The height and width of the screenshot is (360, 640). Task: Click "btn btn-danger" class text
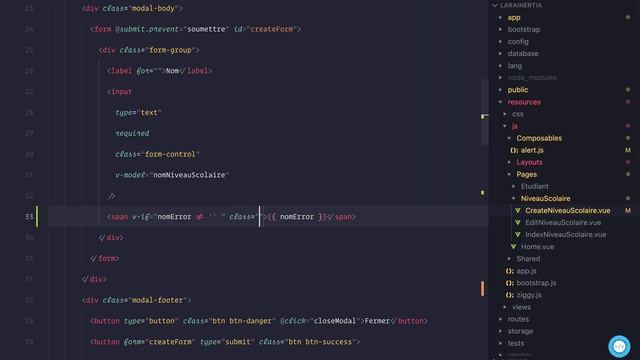click(242, 321)
